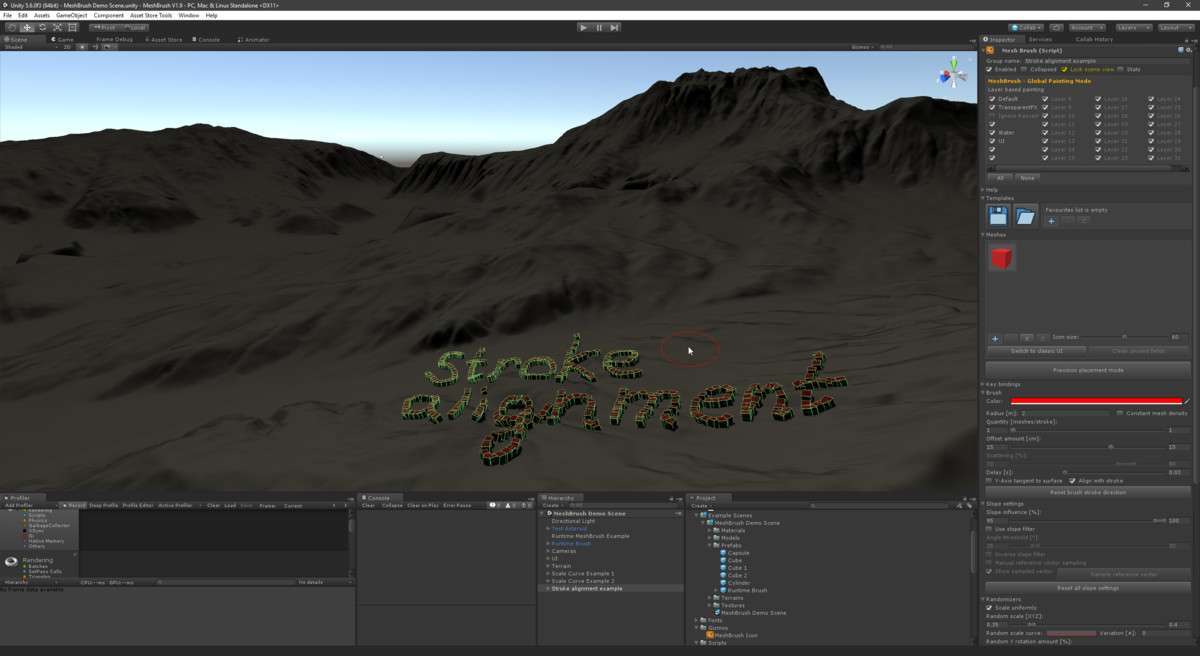Click Switch to classic UI button
Image resolution: width=1200 pixels, height=656 pixels.
[x=1035, y=351]
